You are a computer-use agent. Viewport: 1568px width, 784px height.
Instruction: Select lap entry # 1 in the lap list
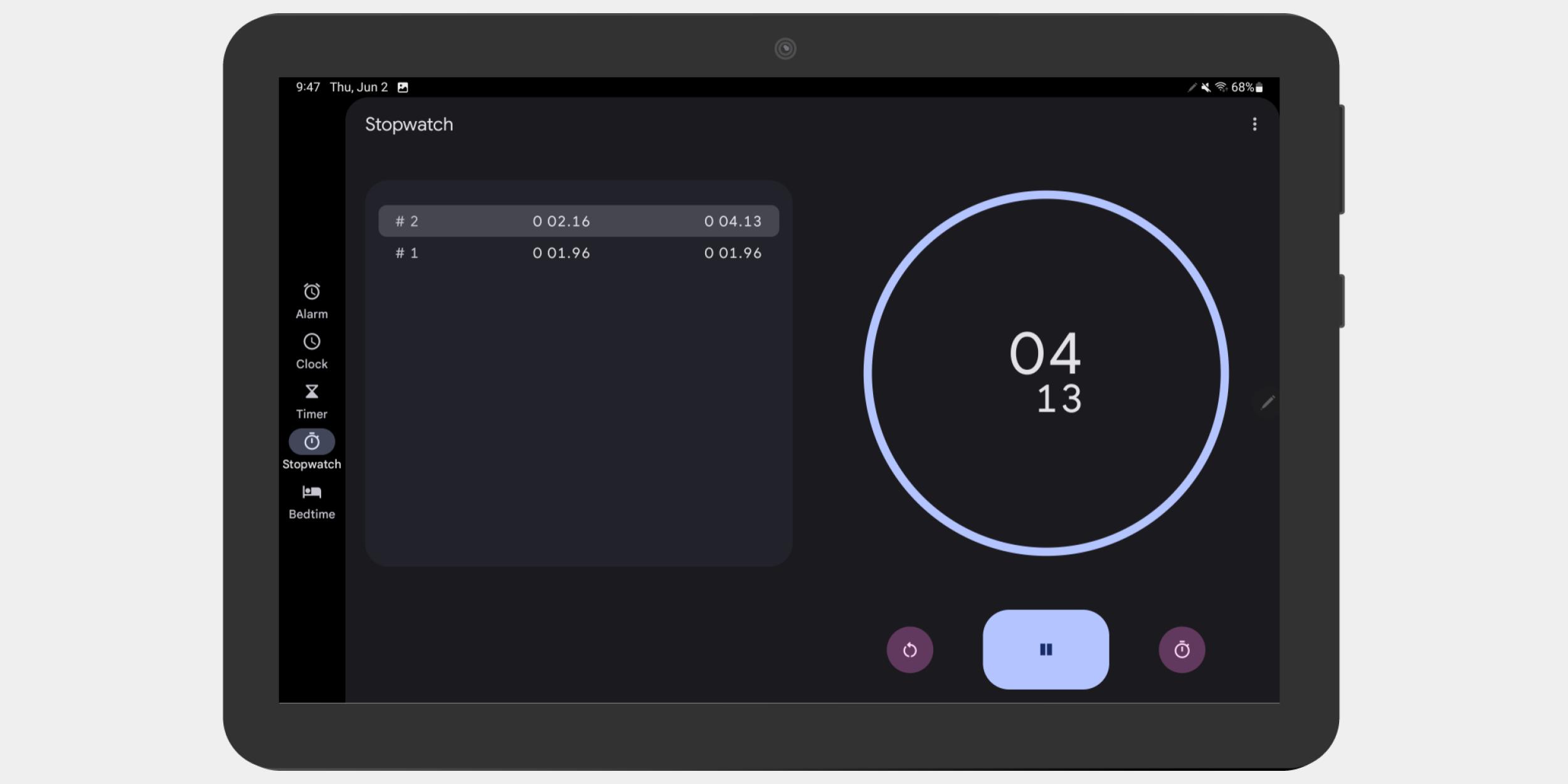tap(577, 253)
